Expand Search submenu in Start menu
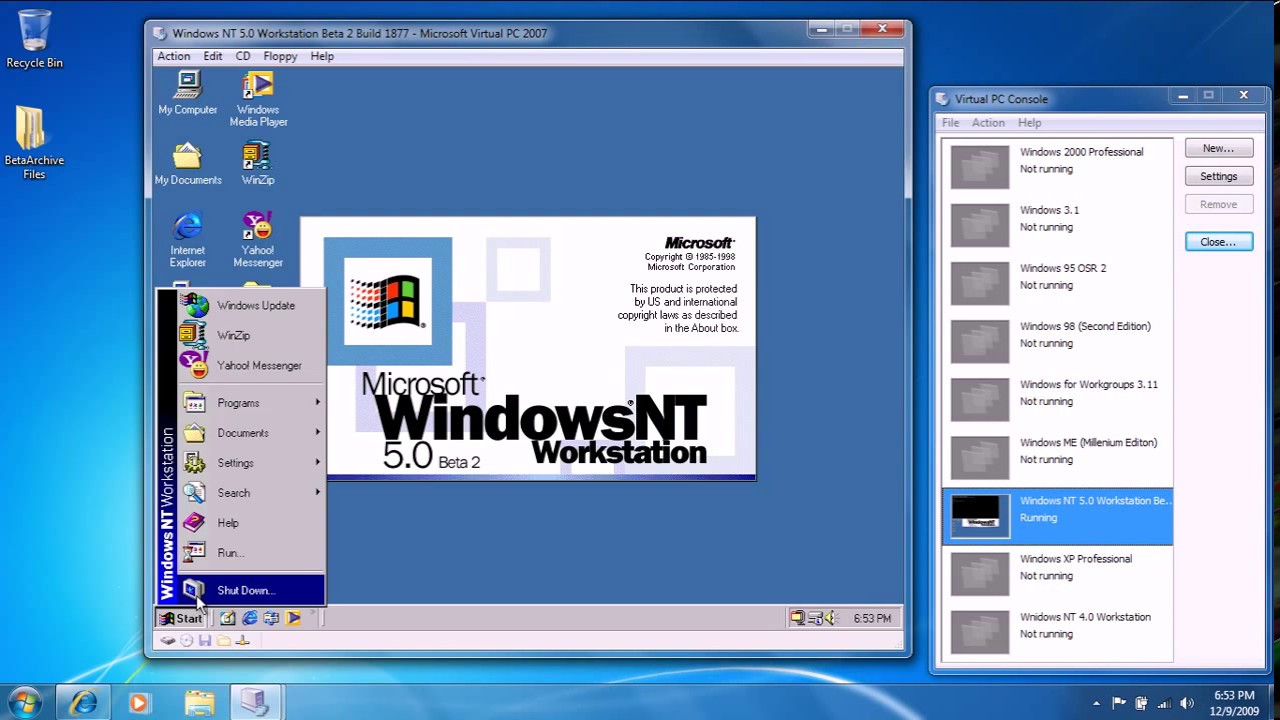The height and width of the screenshot is (720, 1280). pyautogui.click(x=251, y=493)
